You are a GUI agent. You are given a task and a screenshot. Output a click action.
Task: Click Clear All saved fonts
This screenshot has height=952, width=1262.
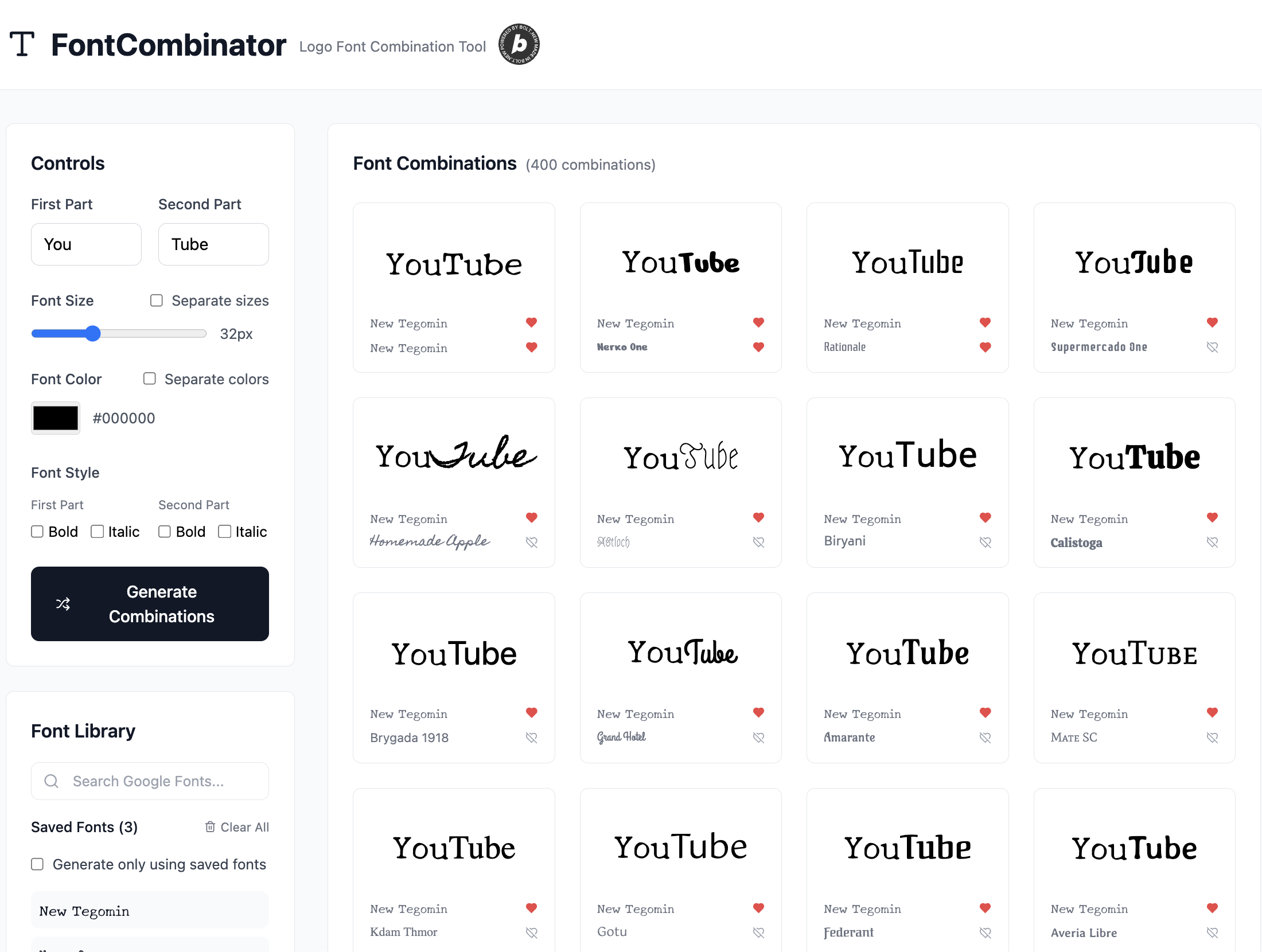[x=237, y=827]
